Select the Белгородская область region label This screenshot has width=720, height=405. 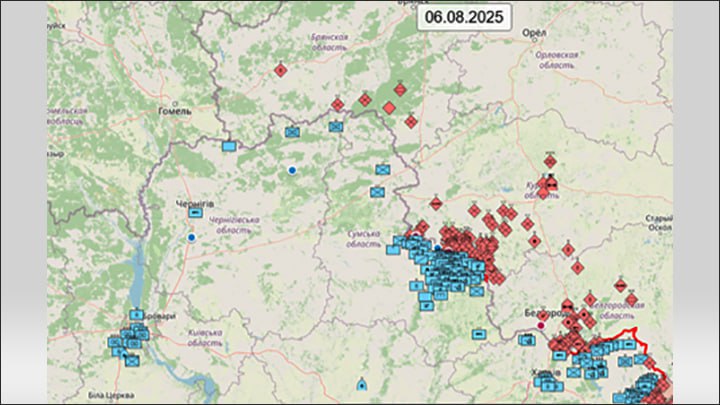pos(618,310)
